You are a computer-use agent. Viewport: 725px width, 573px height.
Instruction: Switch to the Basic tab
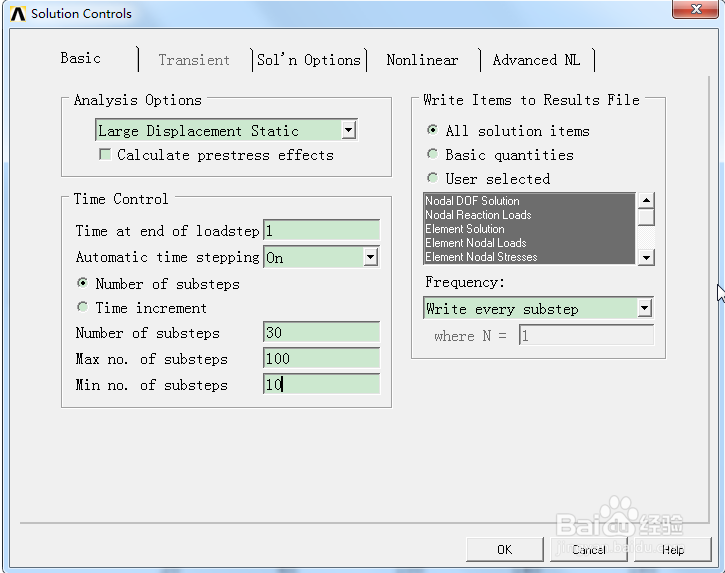click(80, 59)
